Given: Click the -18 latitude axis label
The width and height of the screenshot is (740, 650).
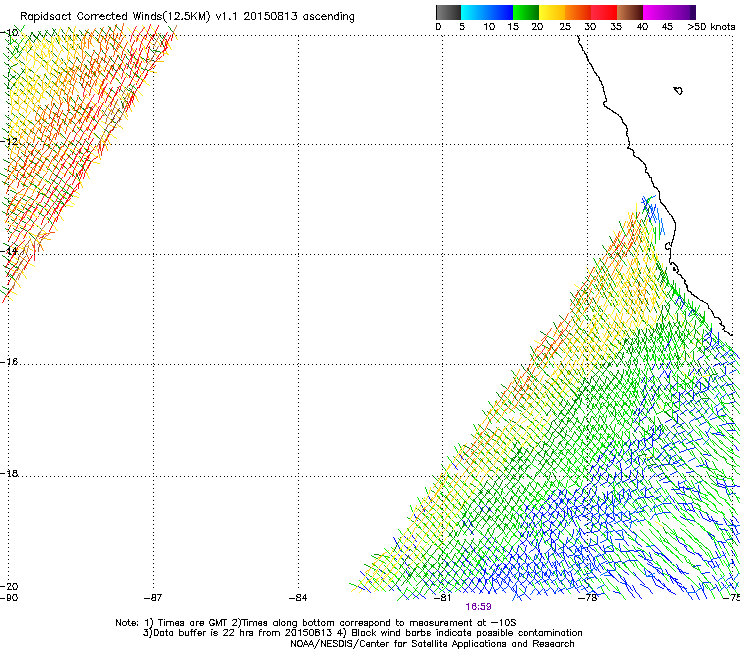Looking at the screenshot, I should (9, 473).
